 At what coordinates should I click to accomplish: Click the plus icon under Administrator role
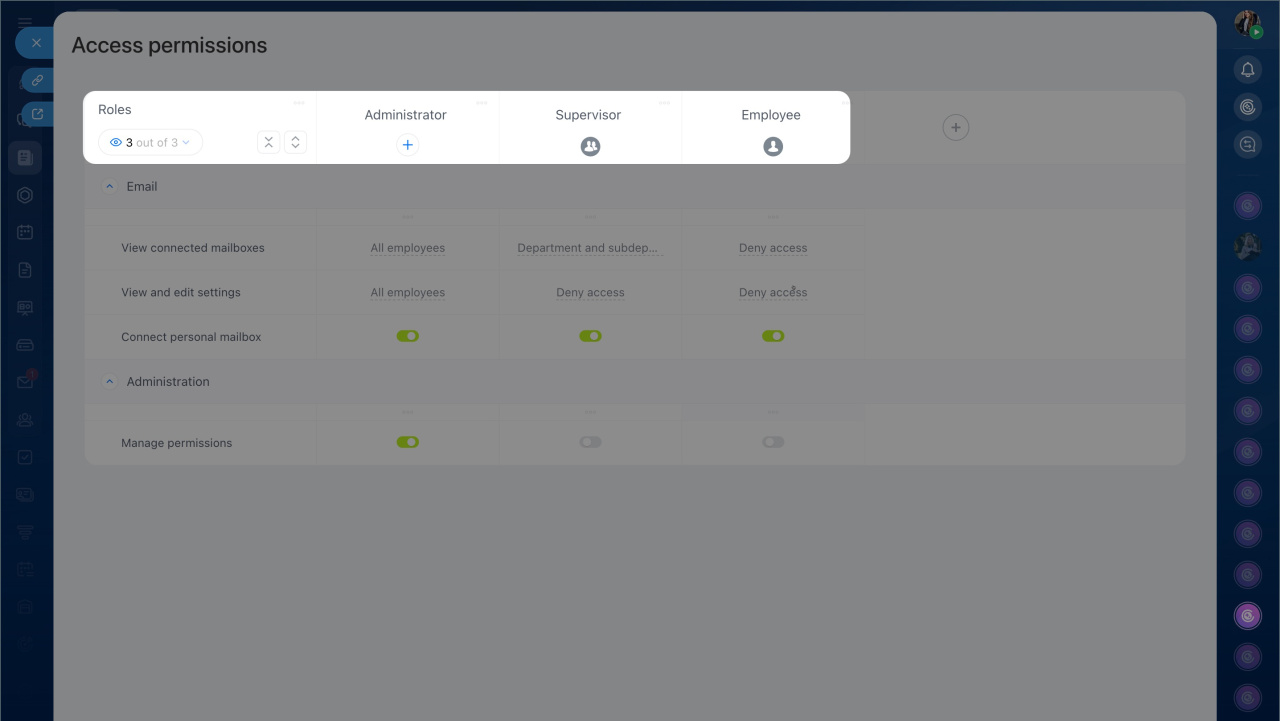(407, 145)
